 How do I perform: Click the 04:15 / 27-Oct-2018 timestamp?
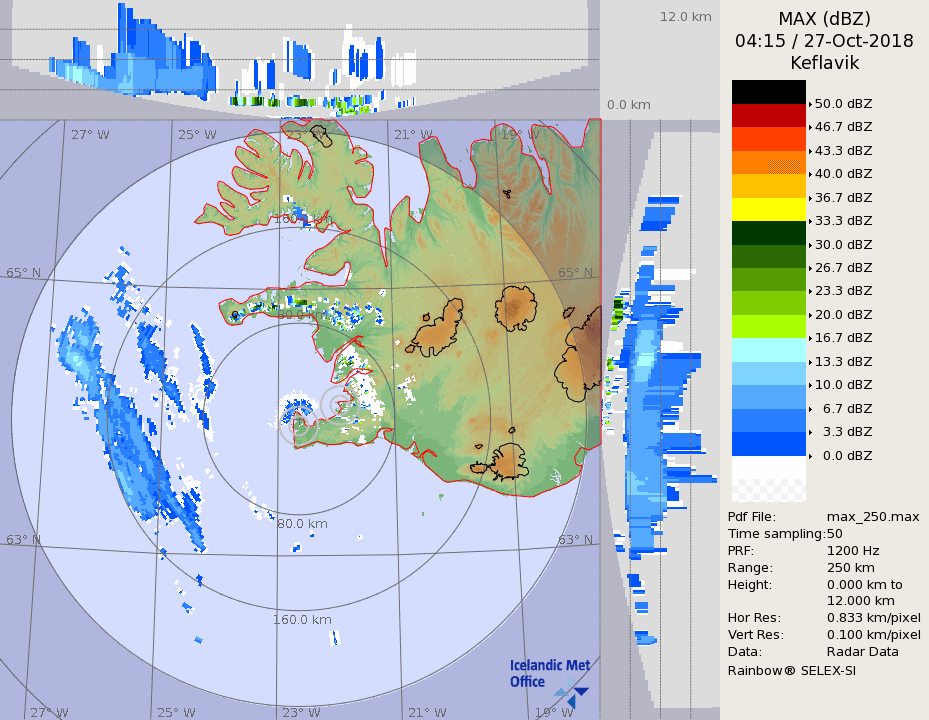coord(824,41)
